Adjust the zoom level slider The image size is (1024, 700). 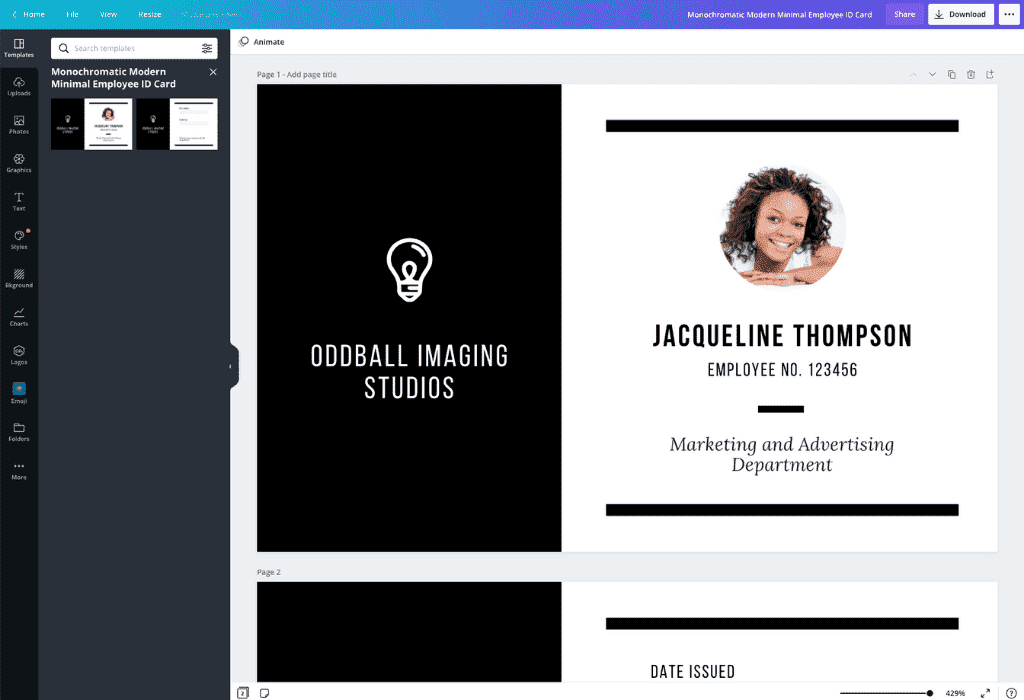point(930,692)
